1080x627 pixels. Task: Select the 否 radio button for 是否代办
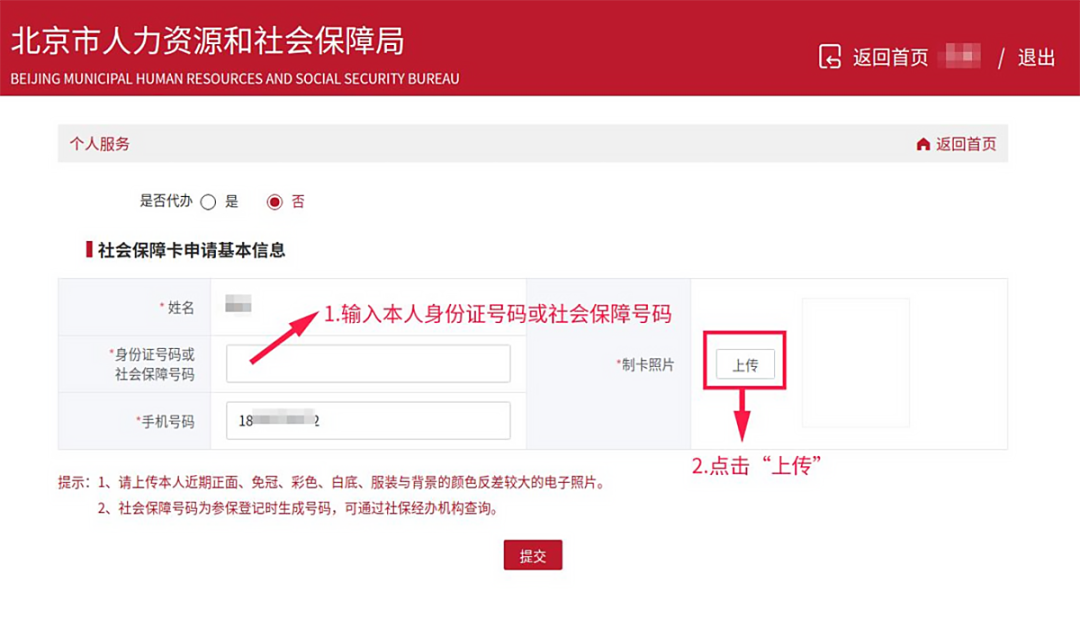pyautogui.click(x=274, y=202)
